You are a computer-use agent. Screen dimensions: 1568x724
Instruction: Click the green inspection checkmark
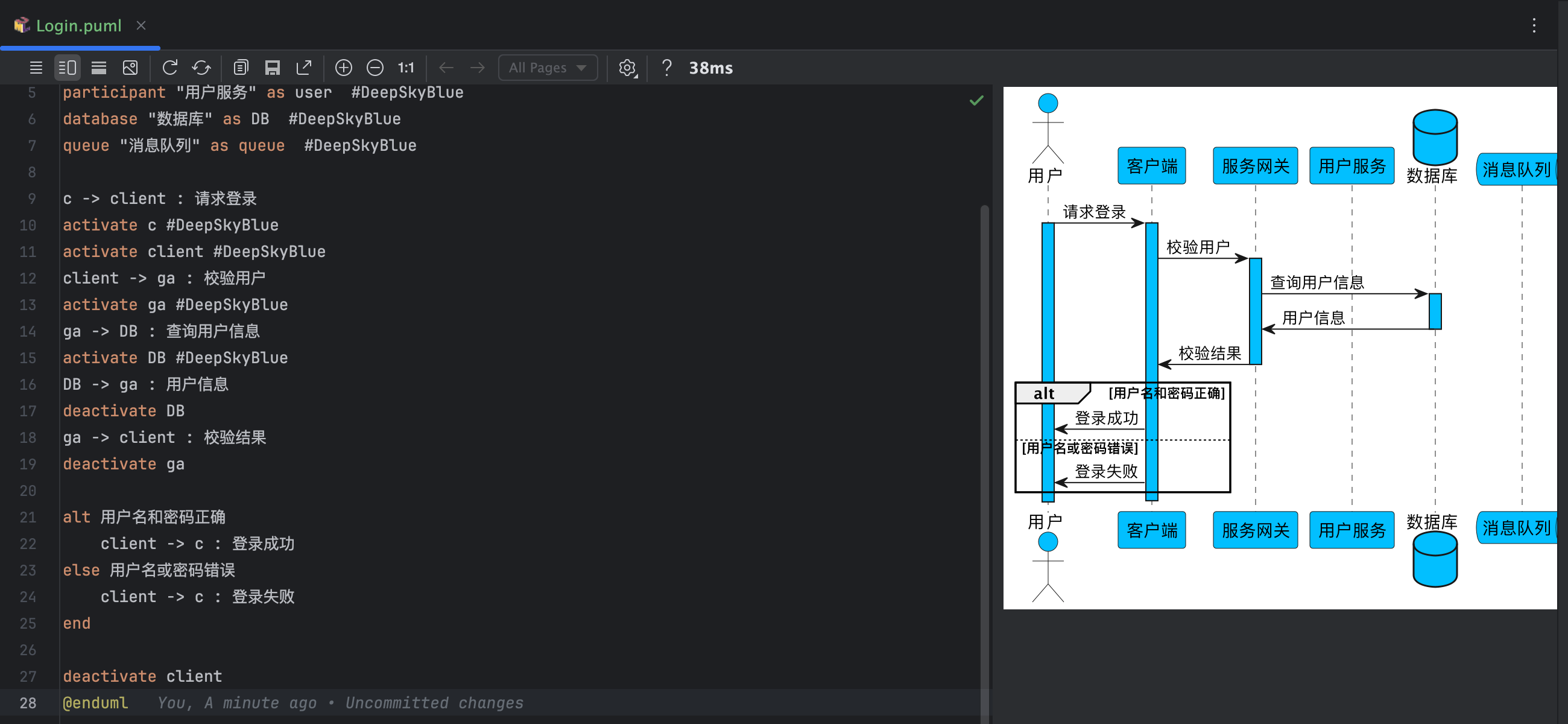pos(976,101)
